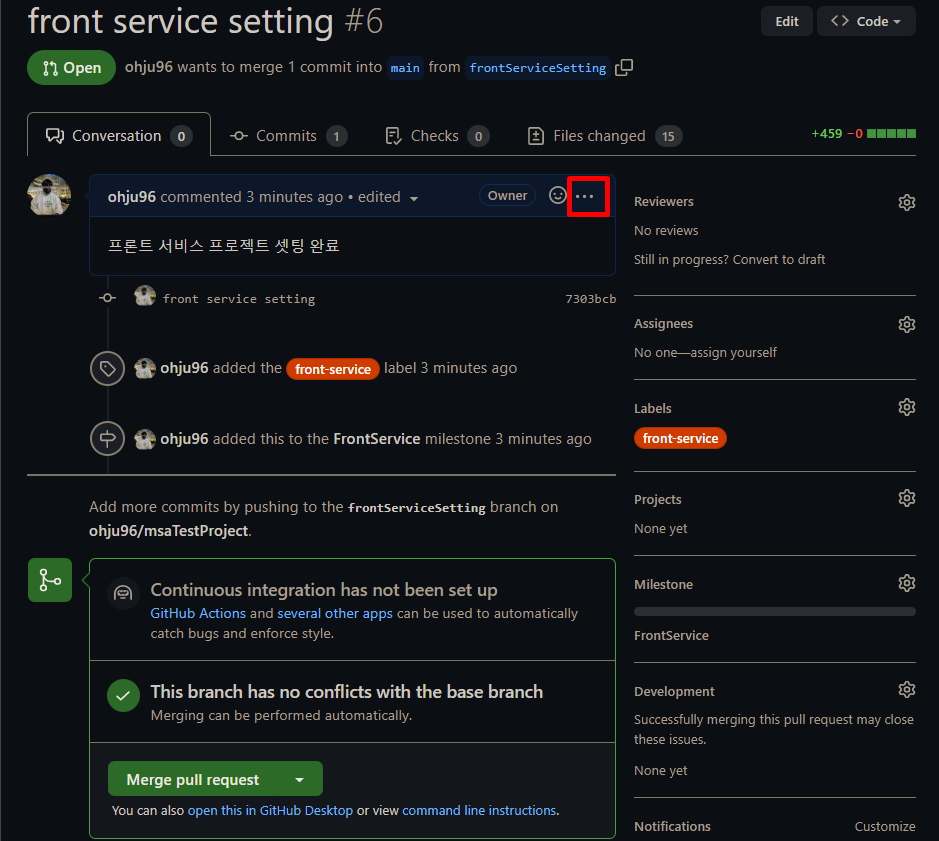Open FrontService milestone in sidebar
This screenshot has width=939, height=841.
[671, 636]
